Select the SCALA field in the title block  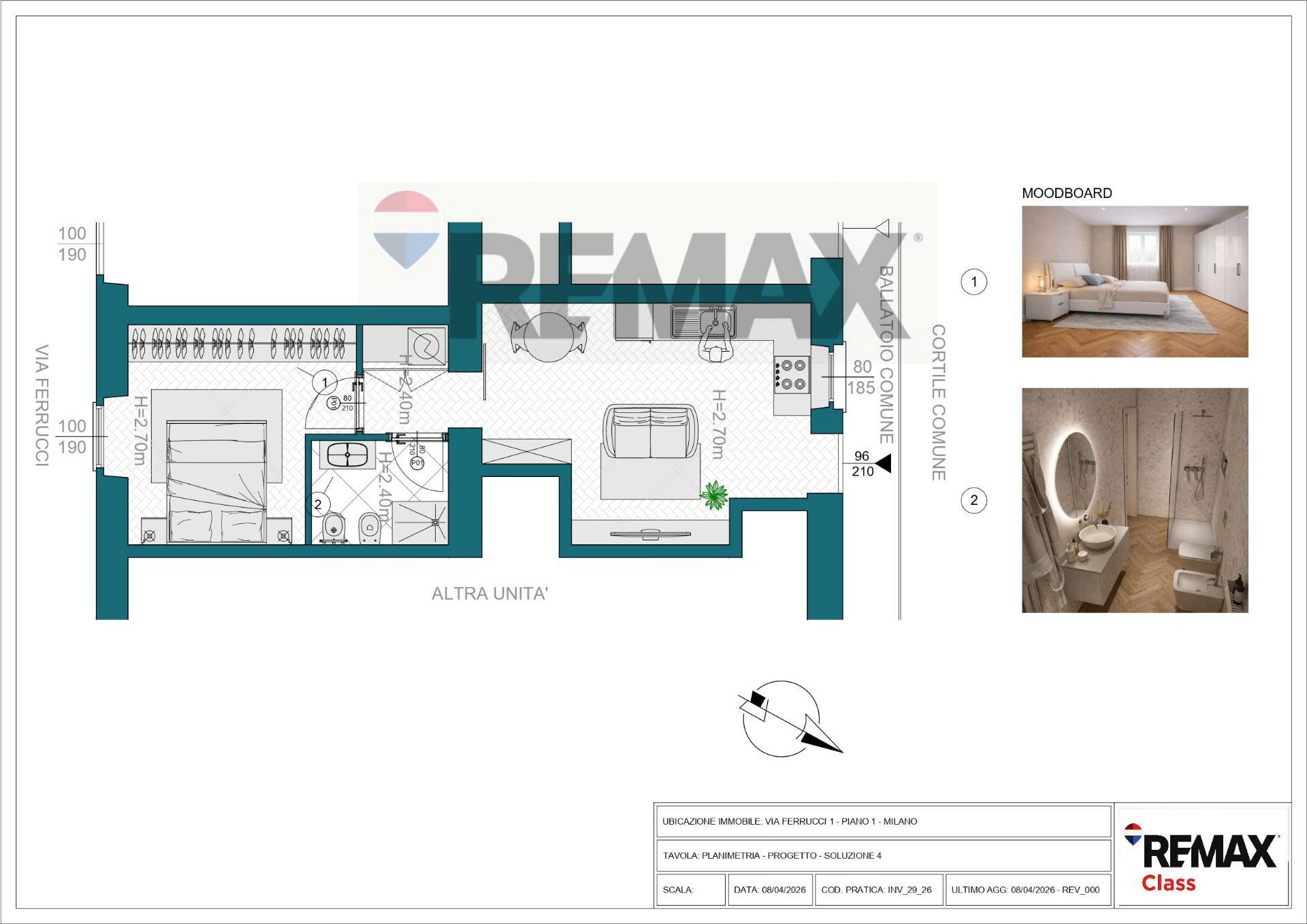(691, 890)
